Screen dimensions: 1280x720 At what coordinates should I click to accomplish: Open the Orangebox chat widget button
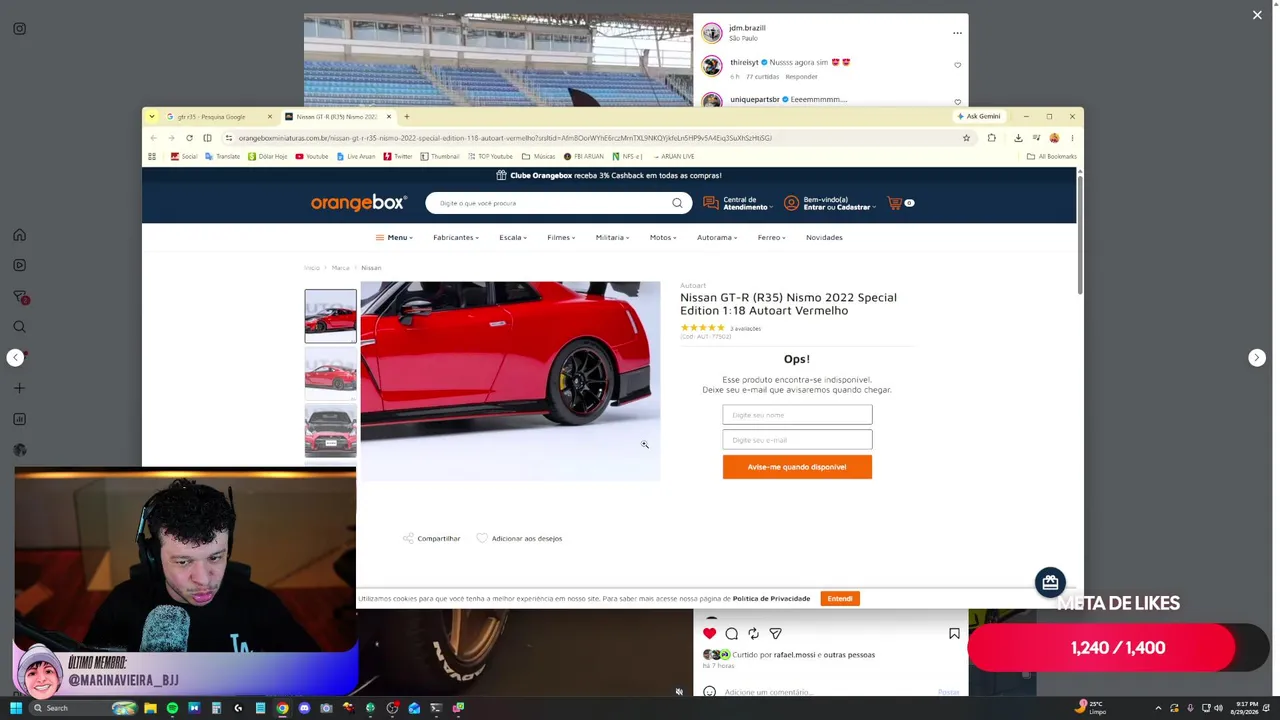click(1050, 582)
